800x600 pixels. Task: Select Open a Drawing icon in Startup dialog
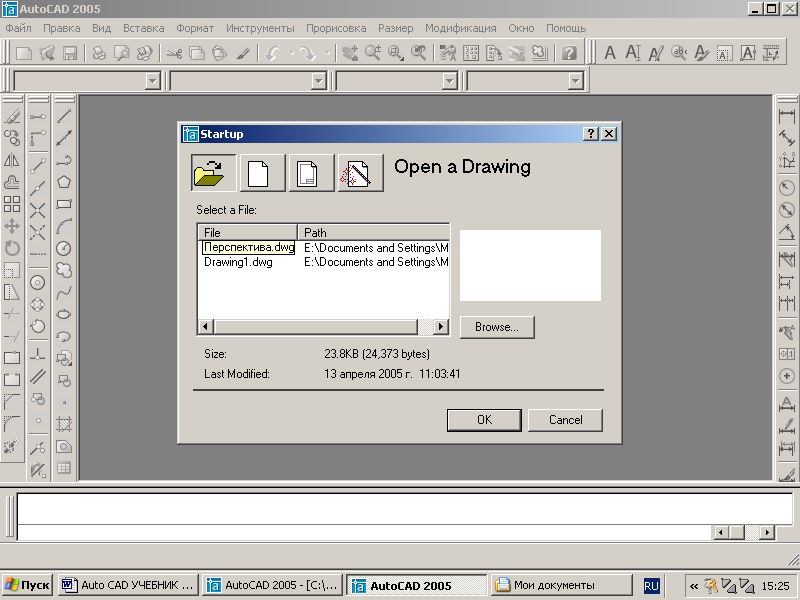tap(213, 173)
